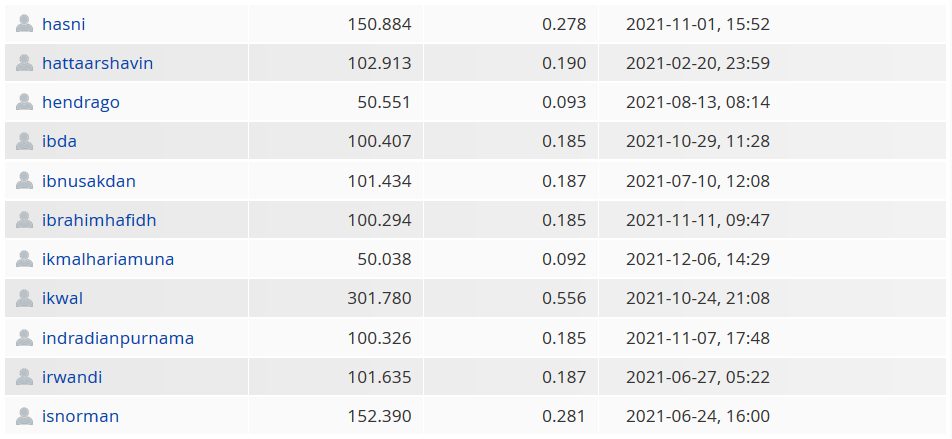Screen dimensions: 952x439
Task: Click the user icon beside ibnusakdan
Action: tap(24, 180)
